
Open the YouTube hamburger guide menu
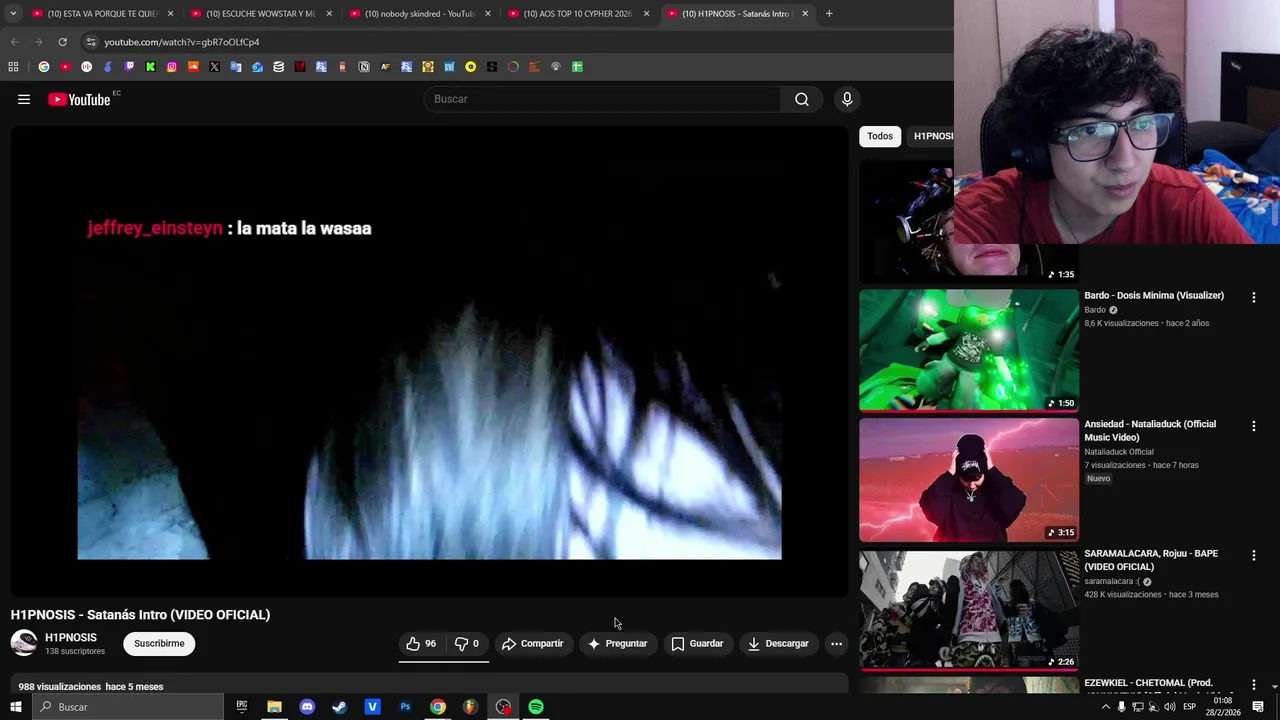click(x=24, y=99)
